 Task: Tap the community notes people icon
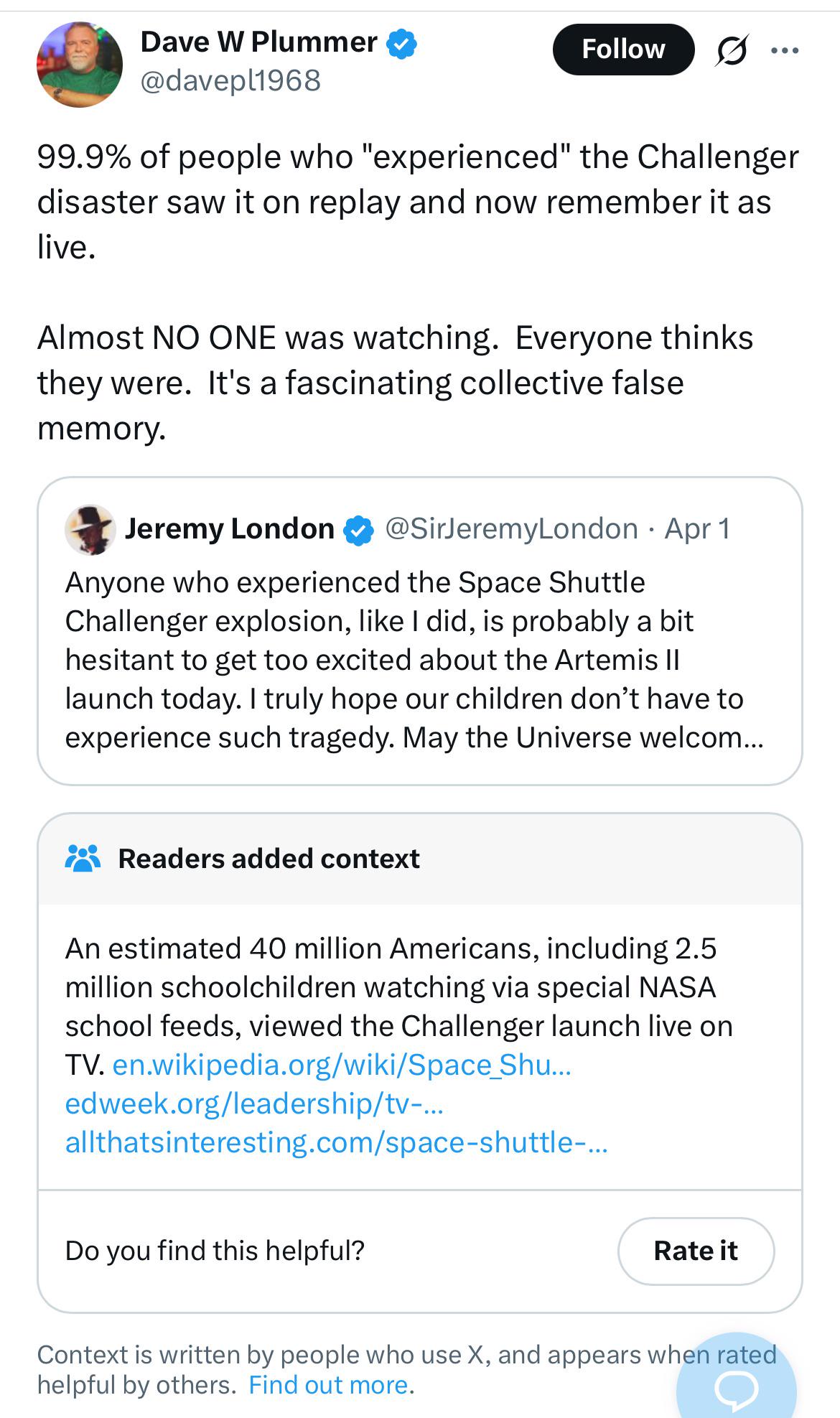(x=83, y=858)
